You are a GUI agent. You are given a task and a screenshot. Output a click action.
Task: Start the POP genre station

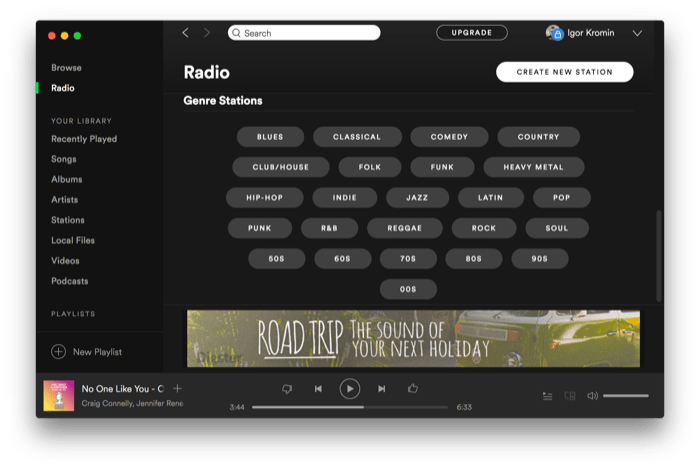pyautogui.click(x=562, y=197)
